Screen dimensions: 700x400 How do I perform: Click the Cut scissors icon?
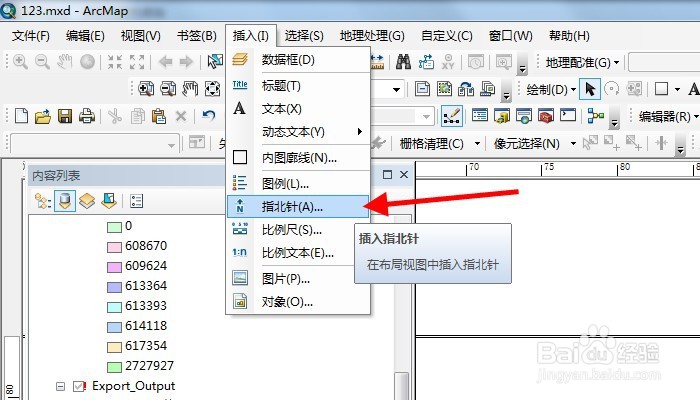(115, 117)
